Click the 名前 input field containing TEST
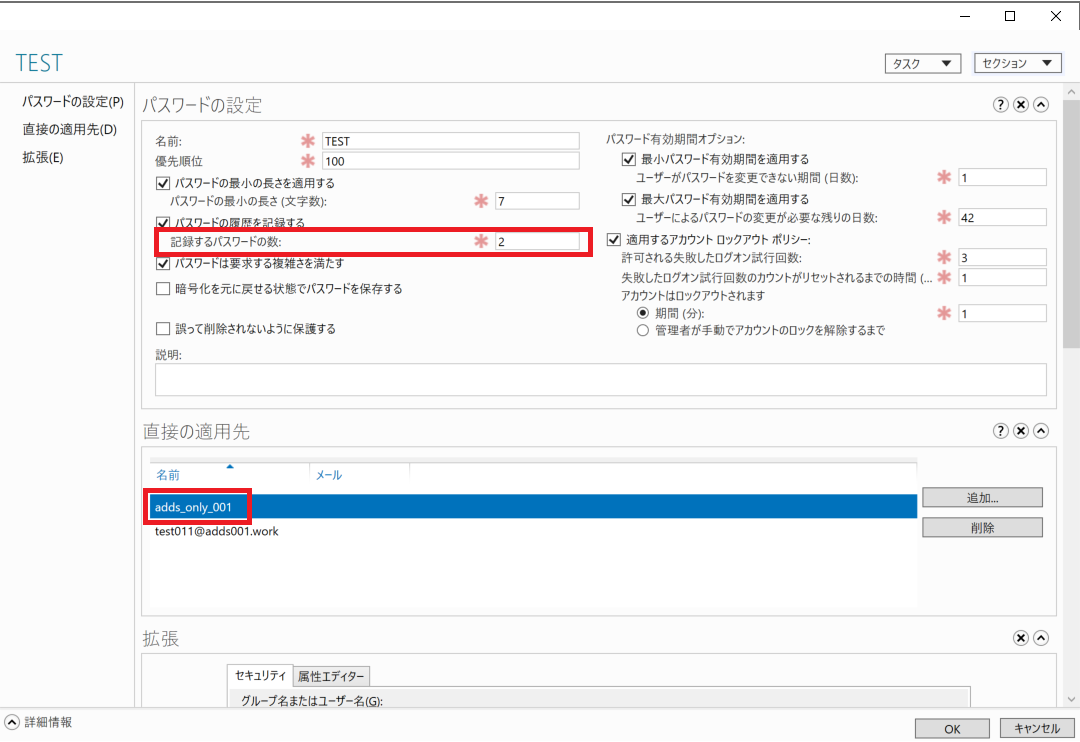Viewport: 1080px width, 742px height. (x=450, y=141)
